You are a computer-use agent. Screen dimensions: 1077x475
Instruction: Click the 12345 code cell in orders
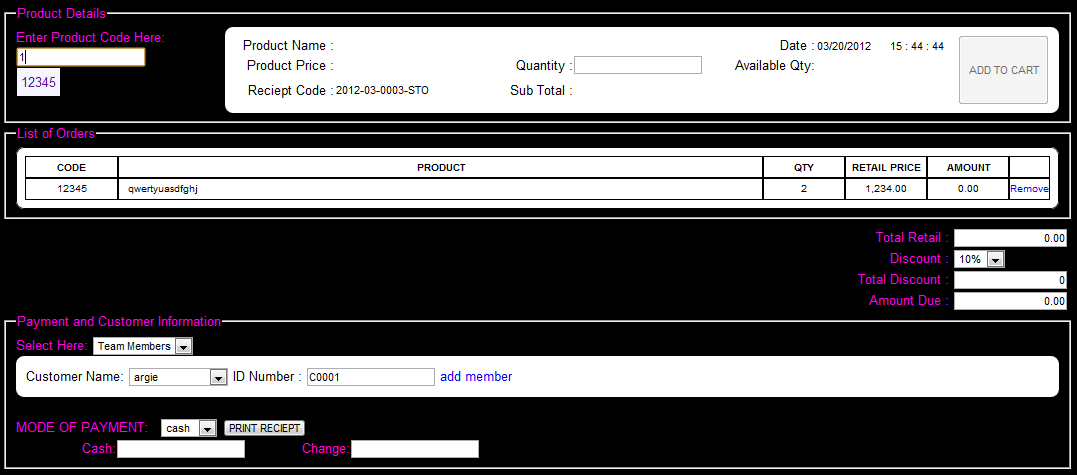(71, 189)
